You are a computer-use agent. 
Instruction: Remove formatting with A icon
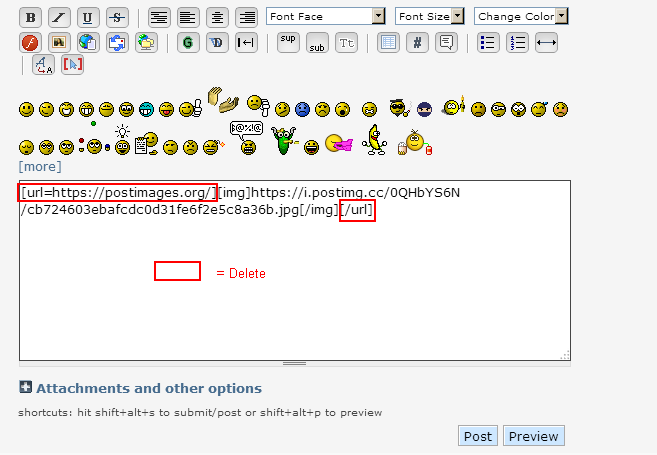pyautogui.click(x=43, y=65)
